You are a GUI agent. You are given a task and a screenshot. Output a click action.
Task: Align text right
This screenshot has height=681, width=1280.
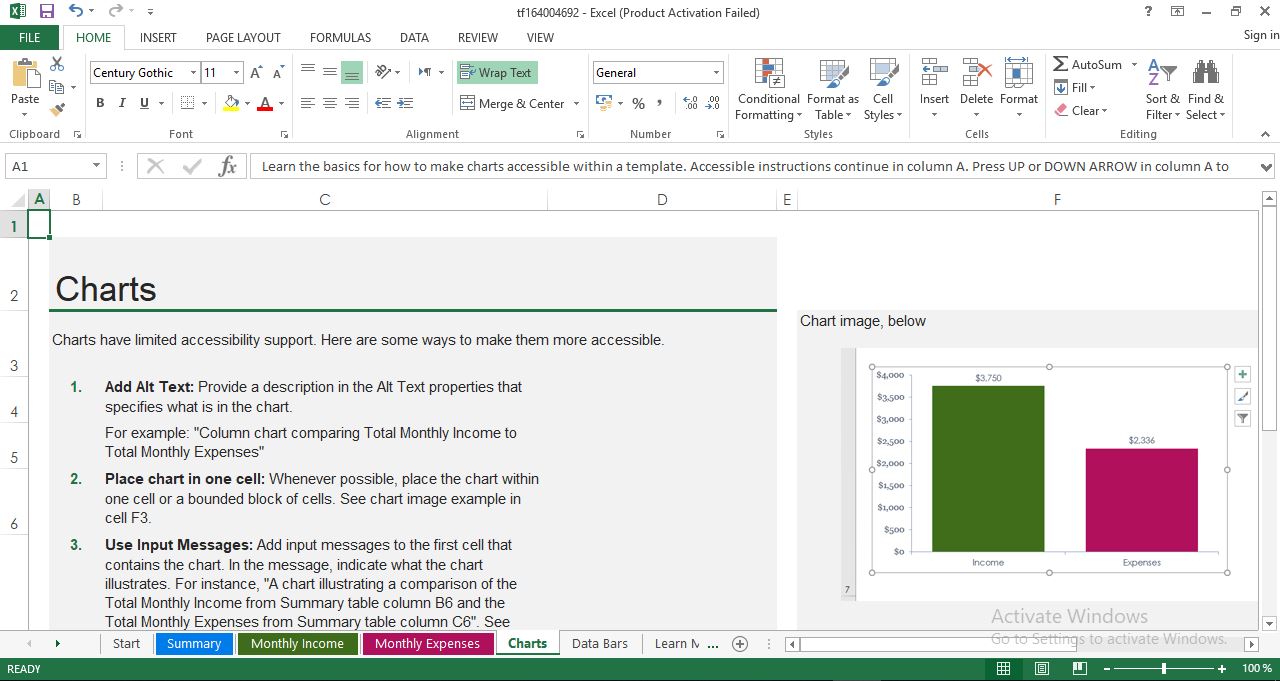[x=352, y=103]
